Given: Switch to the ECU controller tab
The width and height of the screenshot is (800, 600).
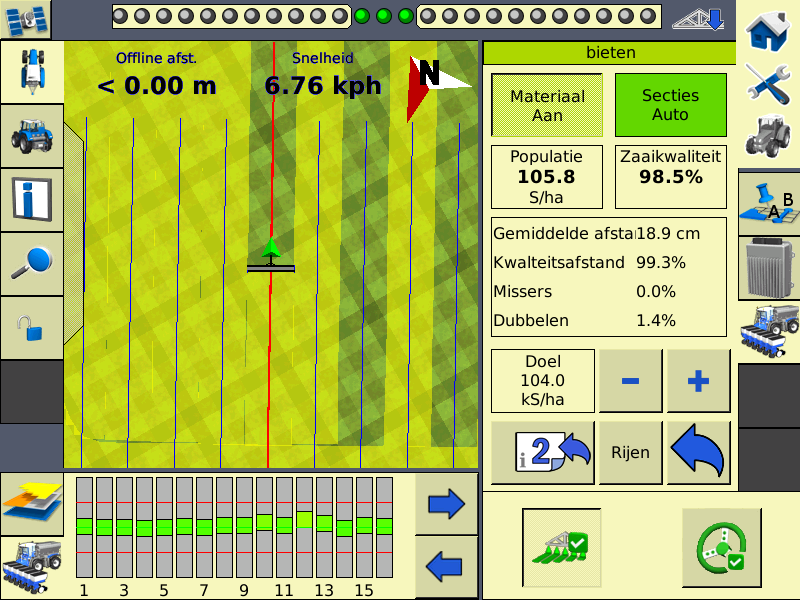Looking at the screenshot, I should pyautogui.click(x=768, y=268).
